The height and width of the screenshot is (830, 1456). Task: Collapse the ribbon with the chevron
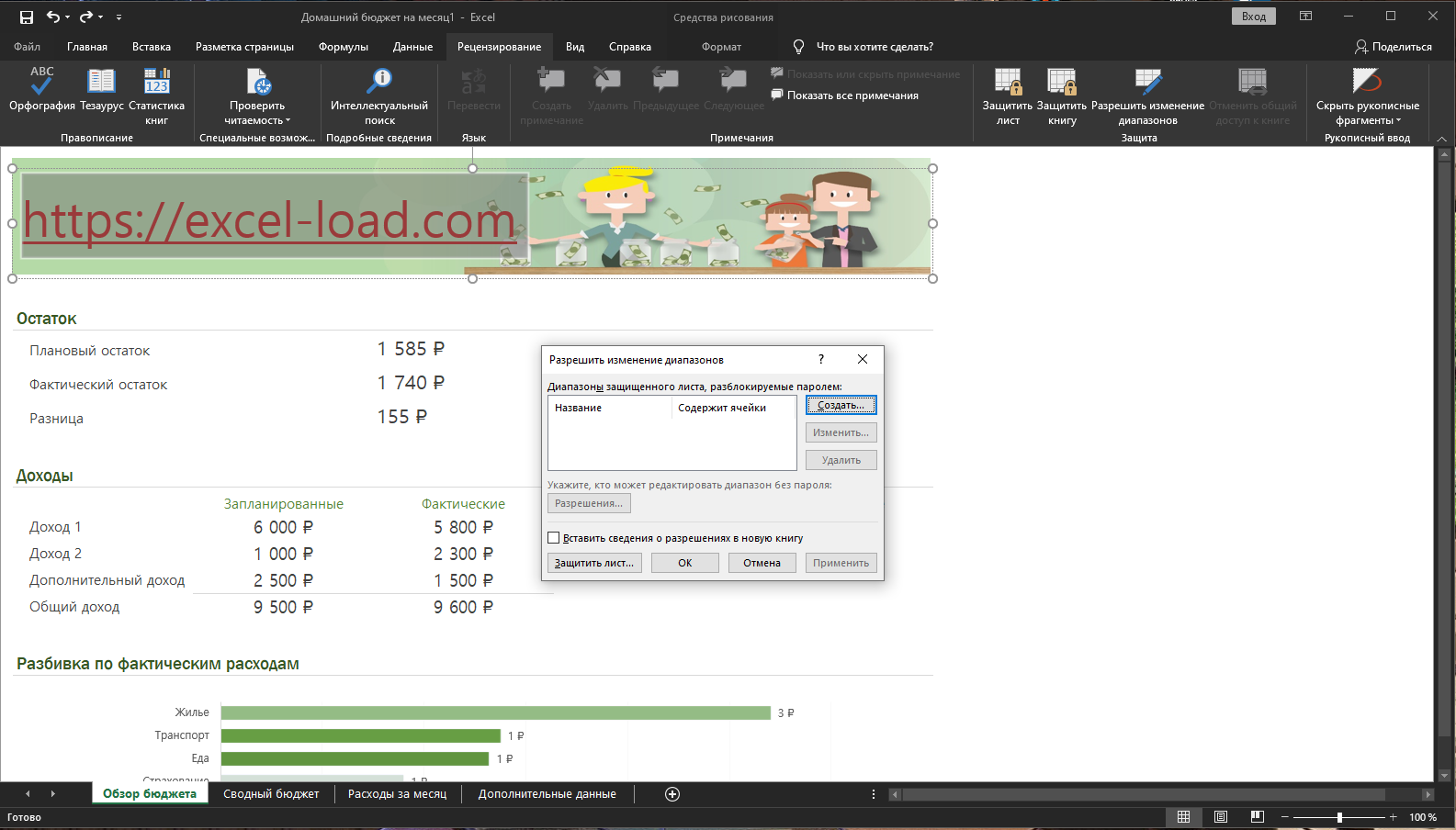click(1441, 139)
